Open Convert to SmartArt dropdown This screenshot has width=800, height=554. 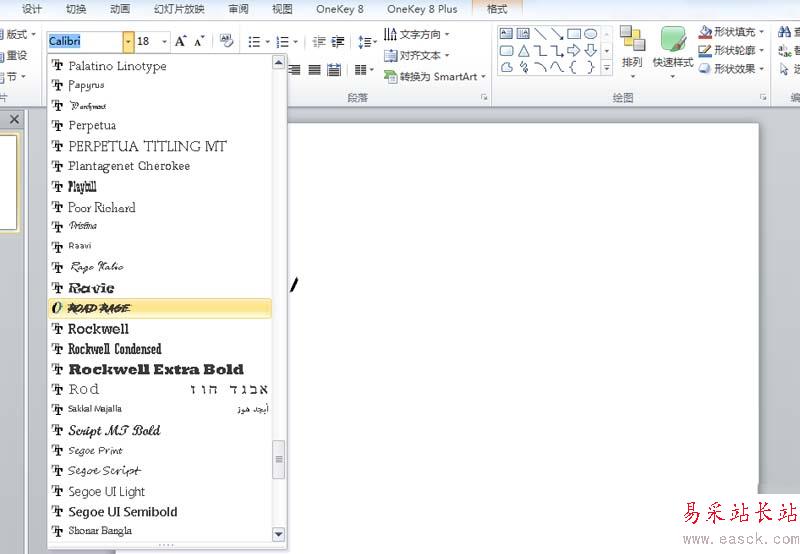[435, 77]
